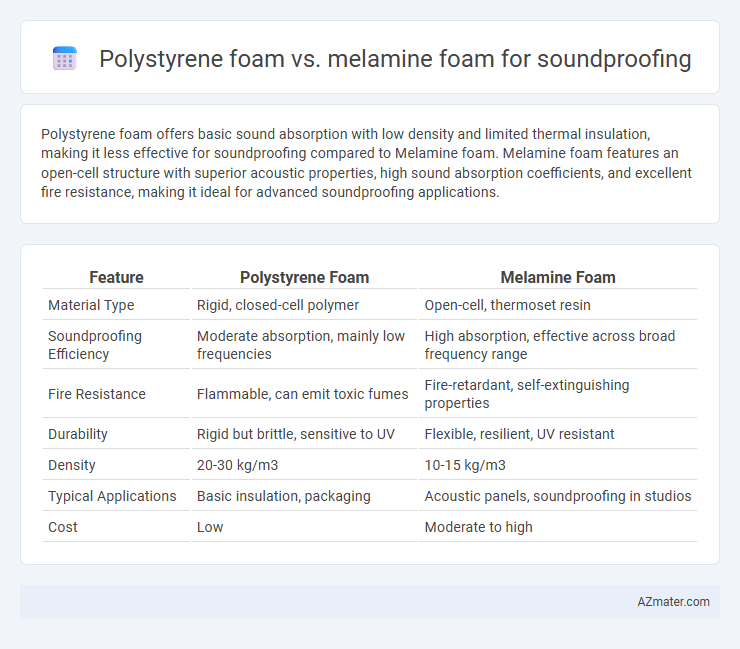Click the calendar icon beside the title
740x649 pixels.
point(65,58)
